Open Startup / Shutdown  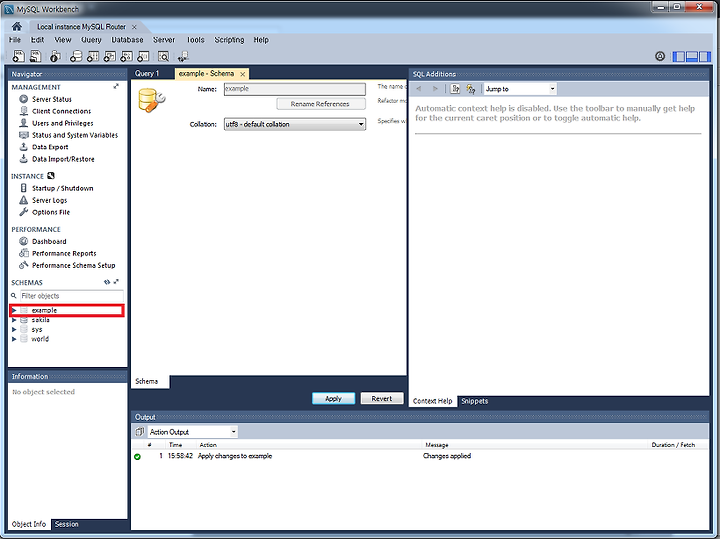pyautogui.click(x=56, y=188)
